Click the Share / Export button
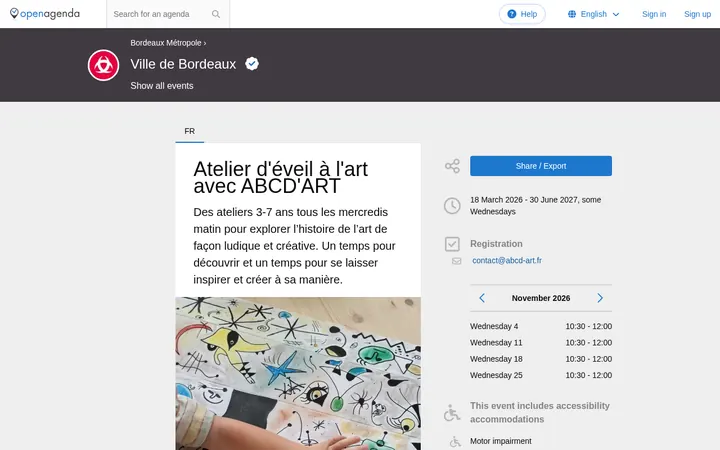This screenshot has width=720, height=450. pos(541,166)
